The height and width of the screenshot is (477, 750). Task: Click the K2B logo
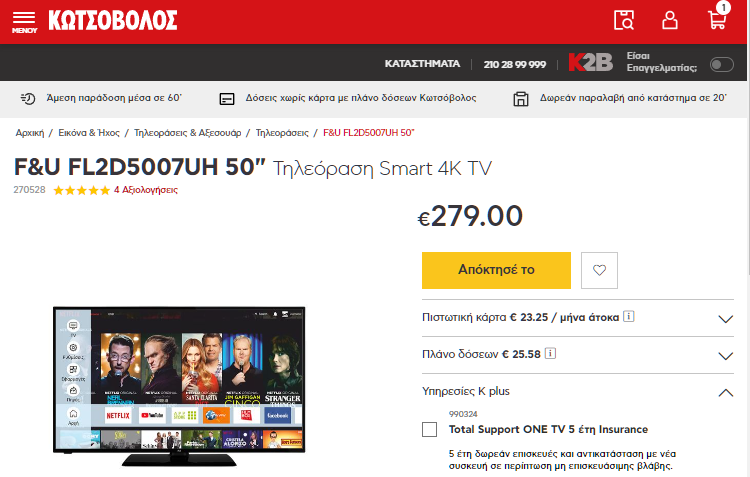point(590,62)
